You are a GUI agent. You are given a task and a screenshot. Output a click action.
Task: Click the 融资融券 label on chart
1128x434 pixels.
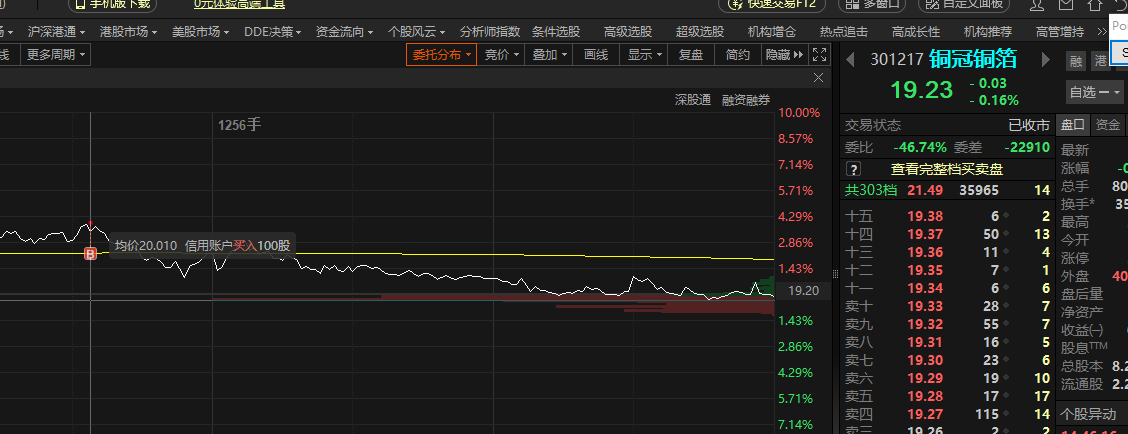[746, 101]
